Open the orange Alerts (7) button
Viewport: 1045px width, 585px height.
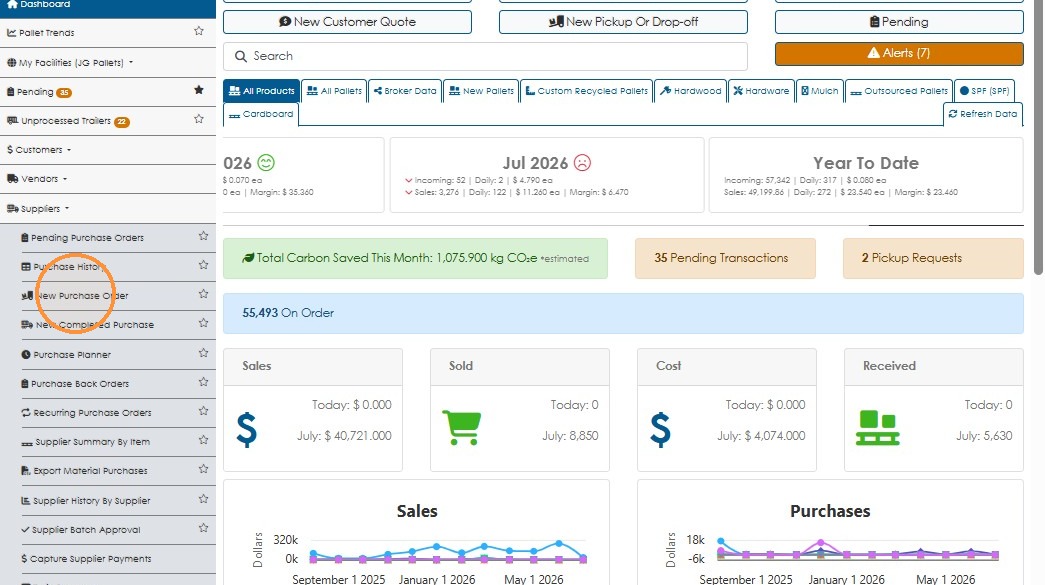899,53
